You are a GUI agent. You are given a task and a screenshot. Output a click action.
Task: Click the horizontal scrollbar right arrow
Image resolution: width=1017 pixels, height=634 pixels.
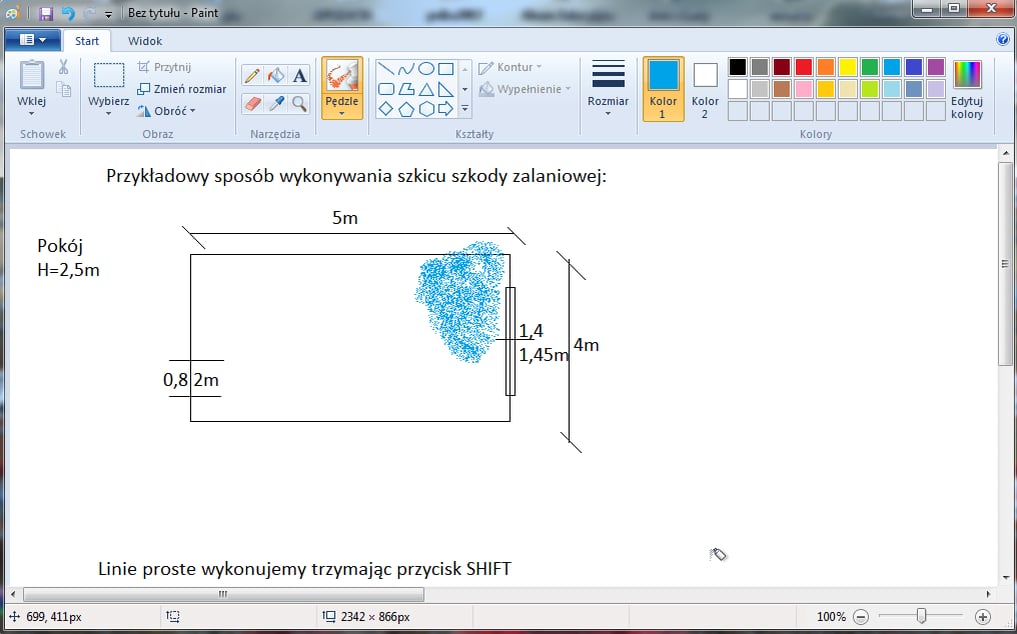[x=988, y=594]
